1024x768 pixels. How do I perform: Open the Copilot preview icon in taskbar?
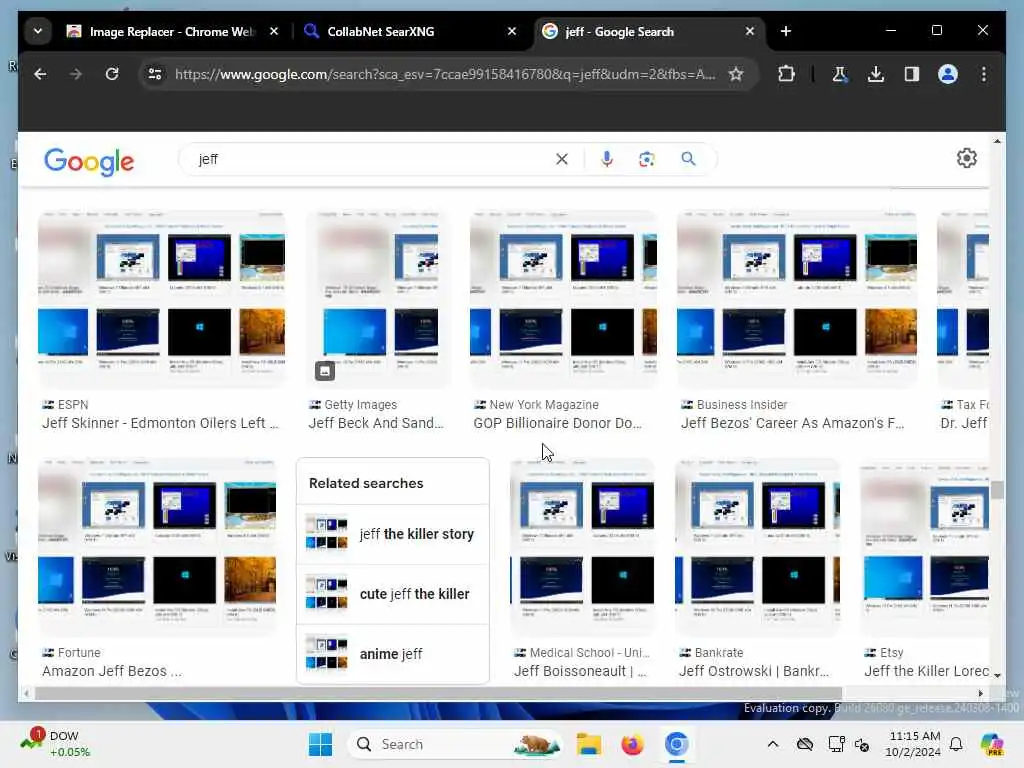coord(992,744)
